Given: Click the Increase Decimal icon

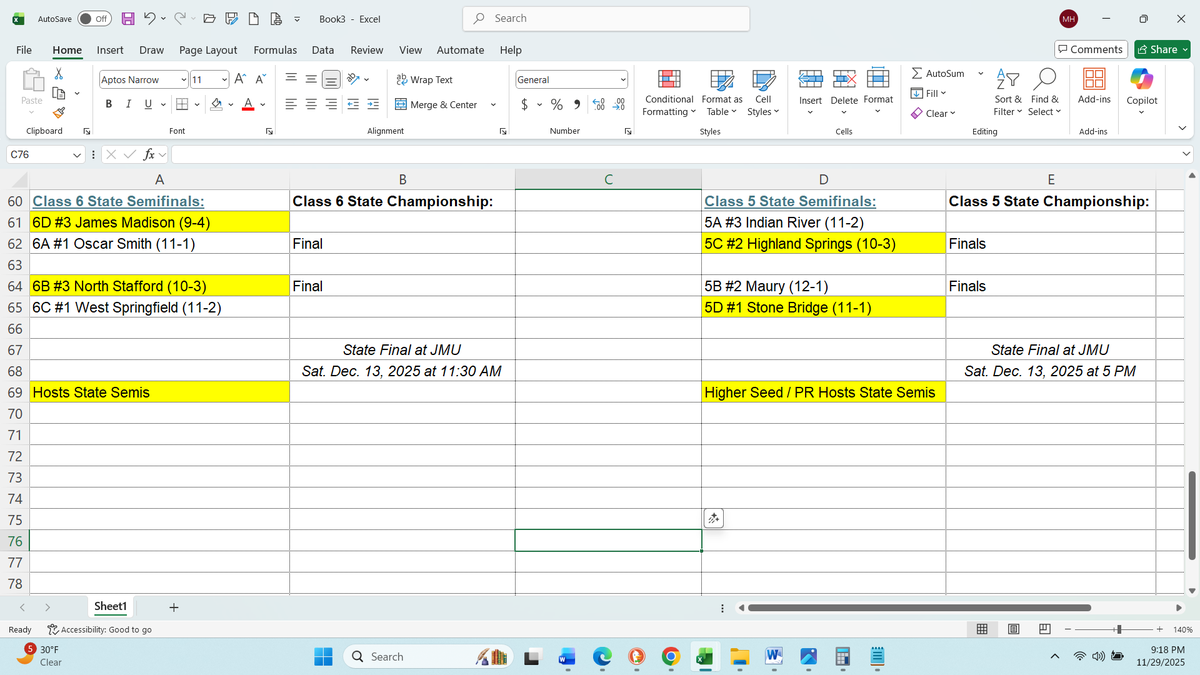Looking at the screenshot, I should click(599, 104).
